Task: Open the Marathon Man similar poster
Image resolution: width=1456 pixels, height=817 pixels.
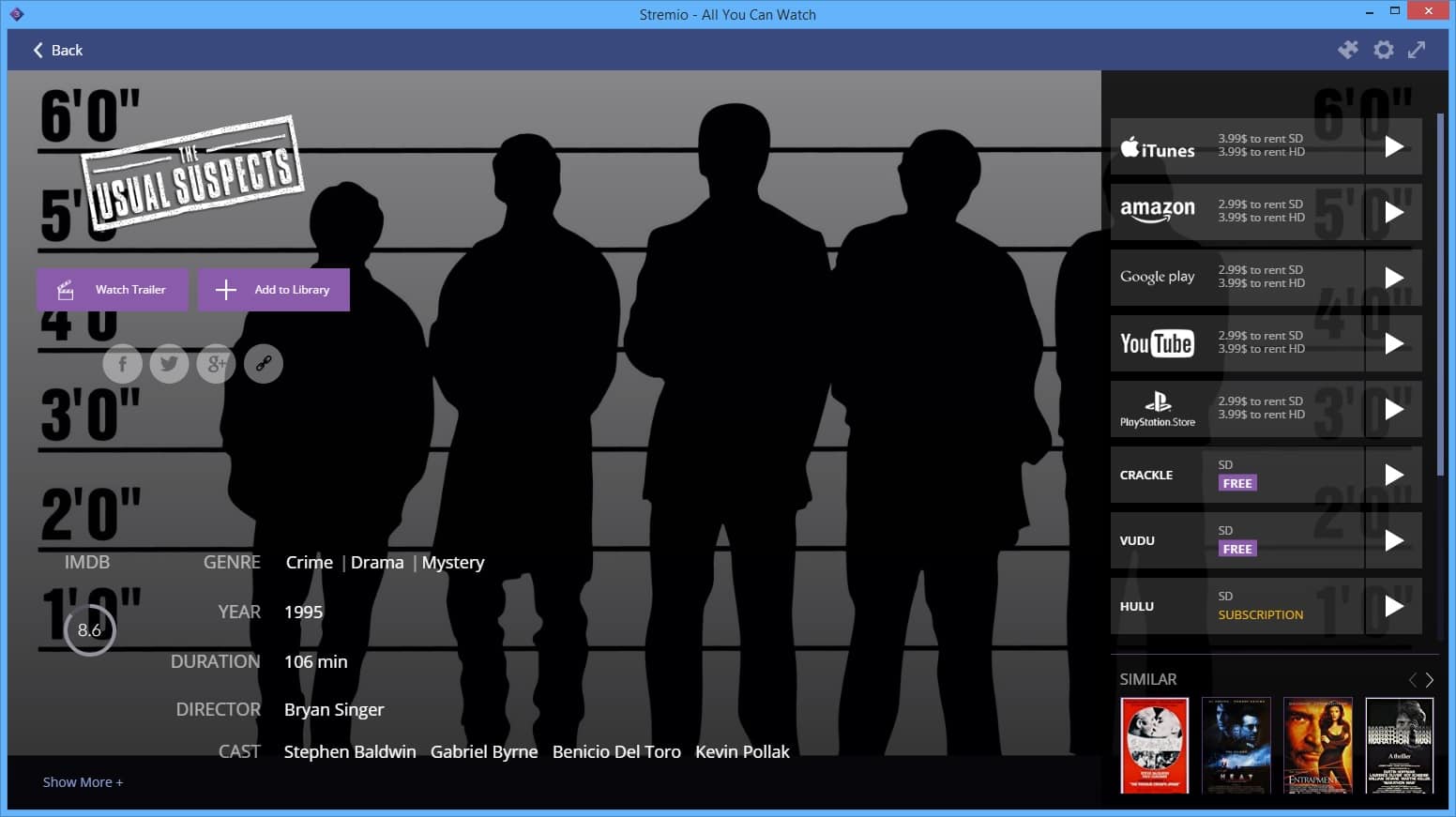Action: (x=1400, y=746)
